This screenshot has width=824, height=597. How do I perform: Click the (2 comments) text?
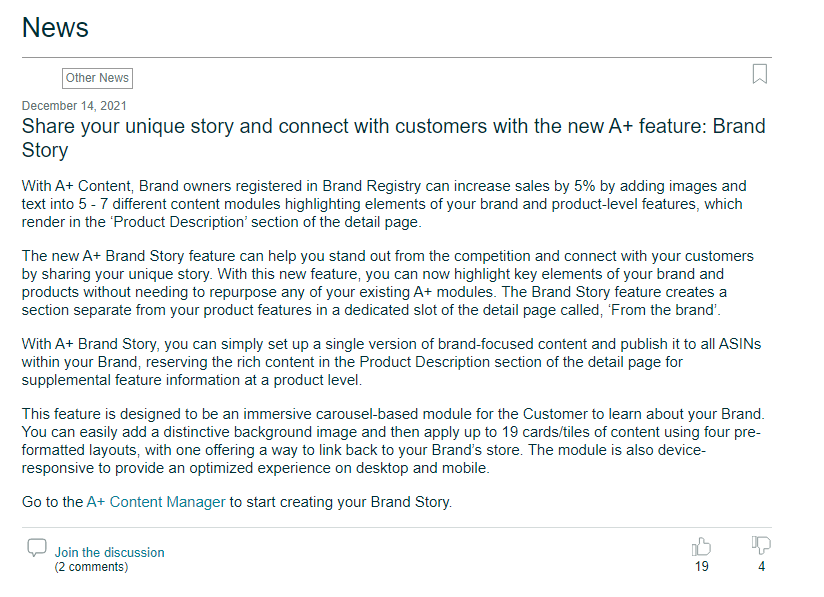click(91, 567)
